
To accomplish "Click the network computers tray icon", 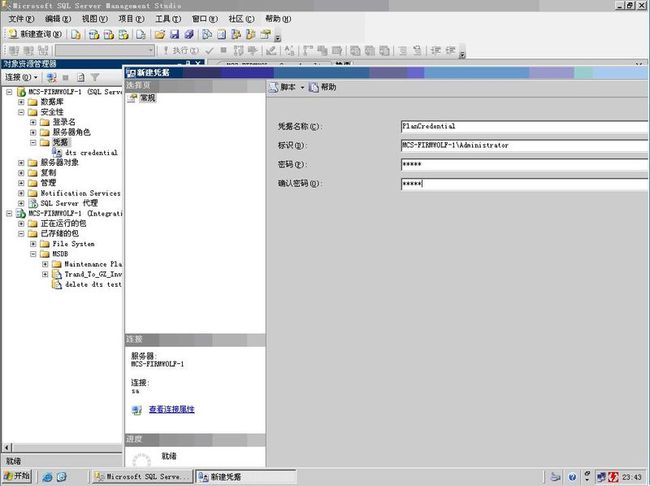I will (x=601, y=477).
